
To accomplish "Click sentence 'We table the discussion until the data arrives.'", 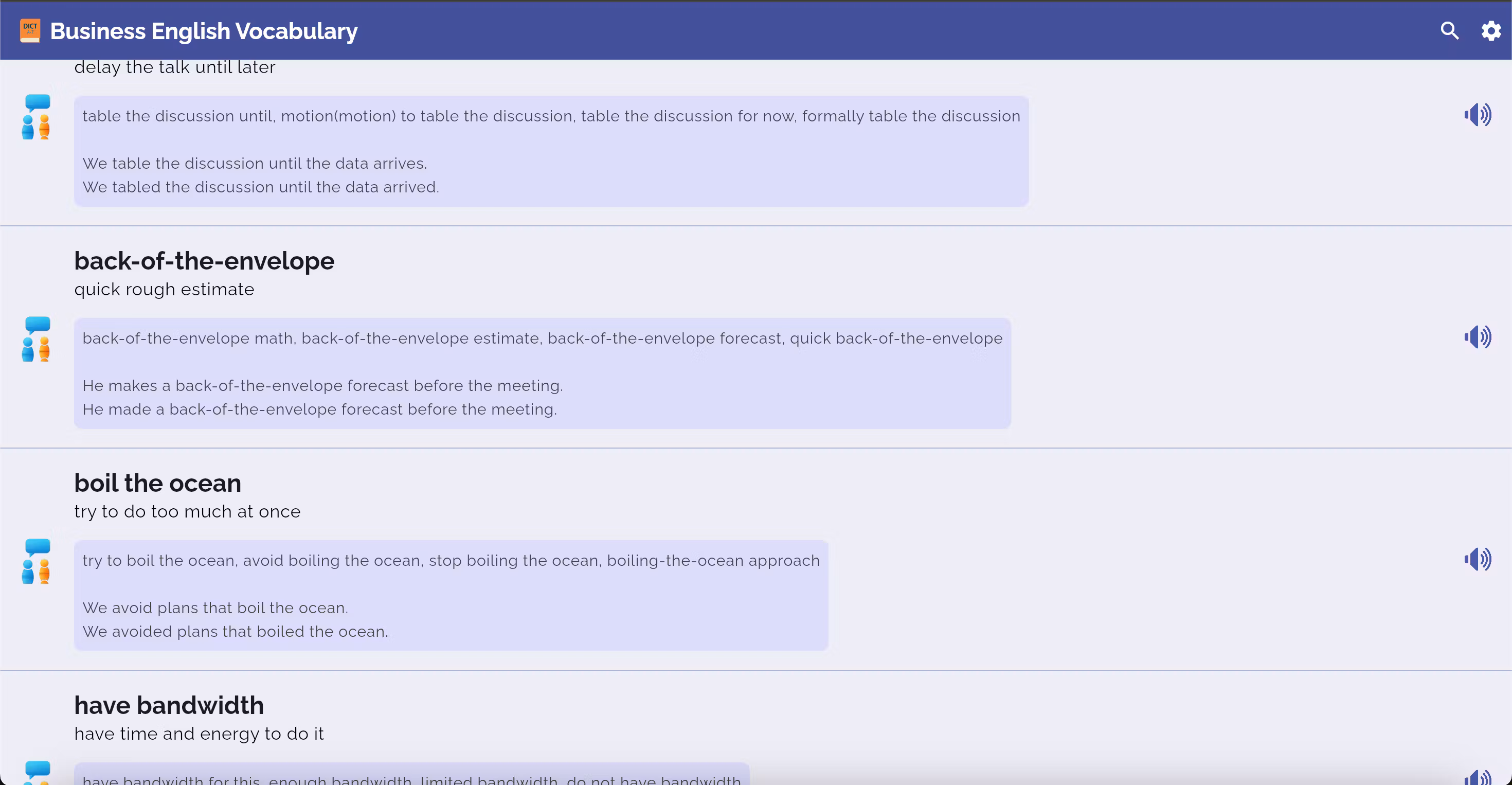I will [x=255, y=163].
